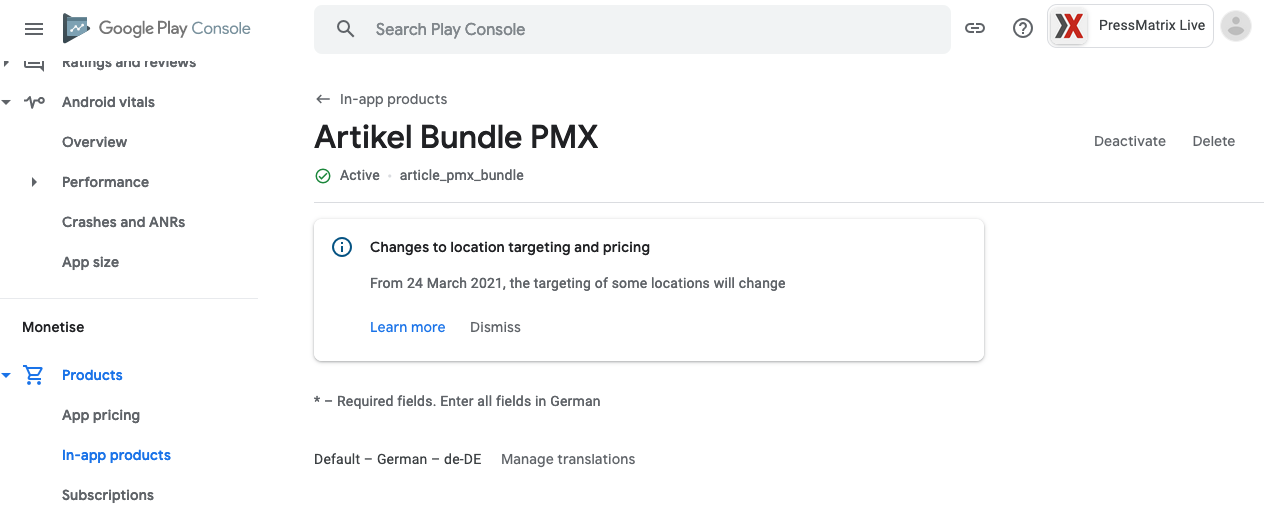Image resolution: width=1264 pixels, height=512 pixels.
Task: Click the search magnifier icon
Action: pyautogui.click(x=346, y=29)
